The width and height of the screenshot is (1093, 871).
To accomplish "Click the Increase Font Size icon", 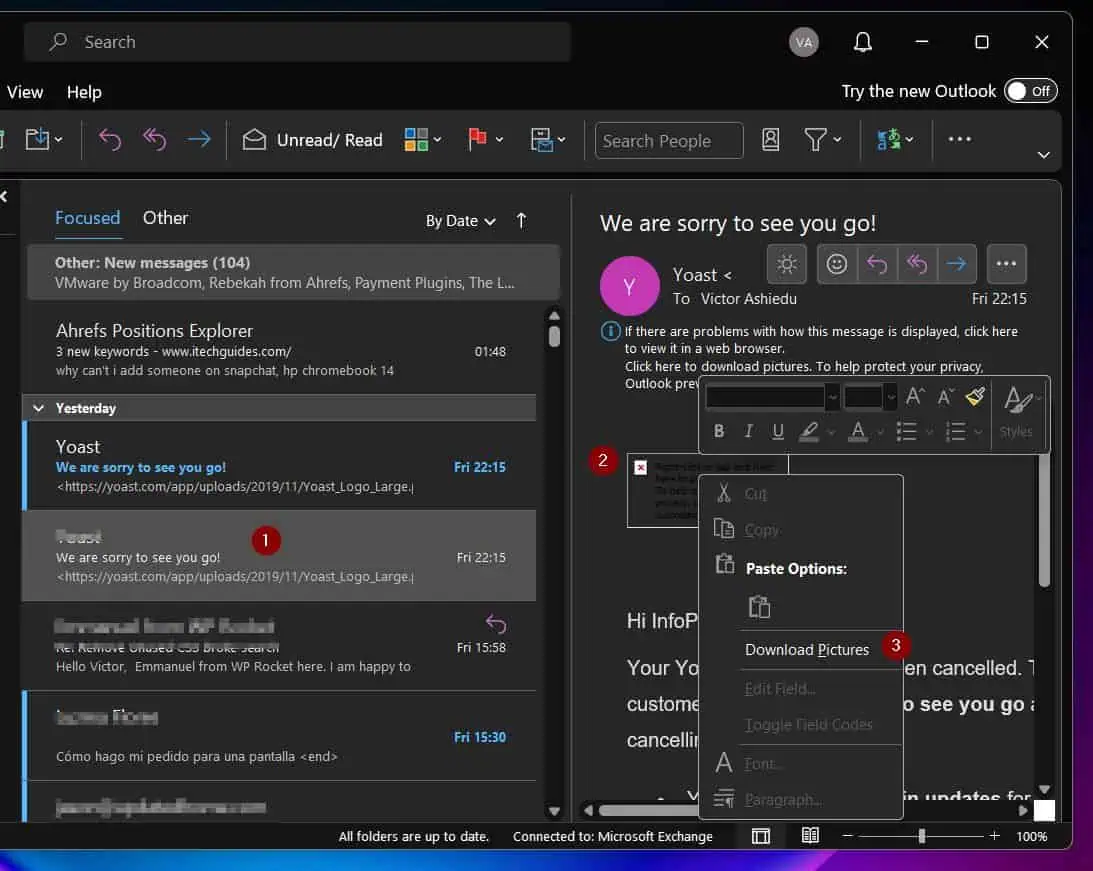I will 915,396.
